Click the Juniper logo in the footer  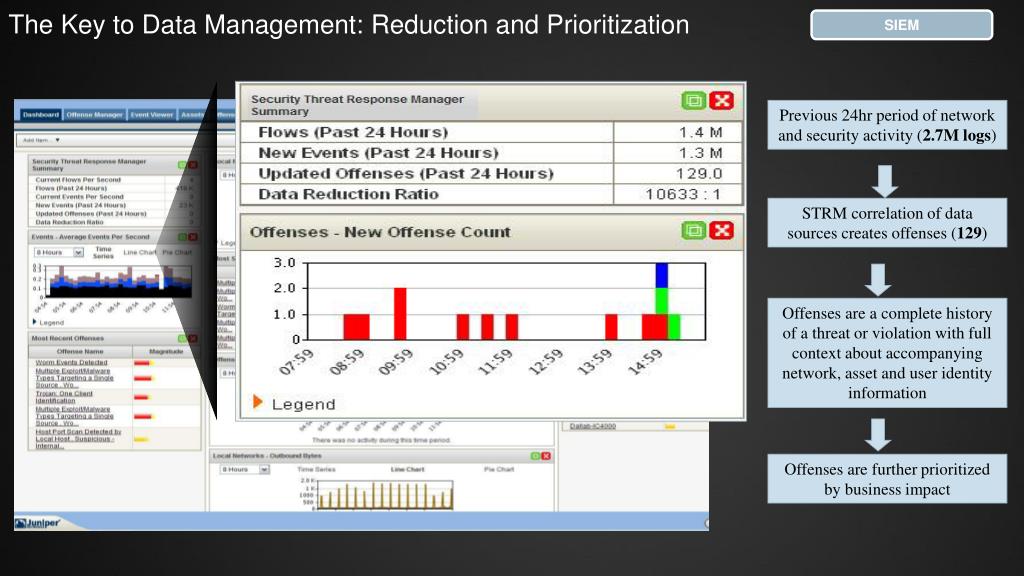tap(37, 522)
